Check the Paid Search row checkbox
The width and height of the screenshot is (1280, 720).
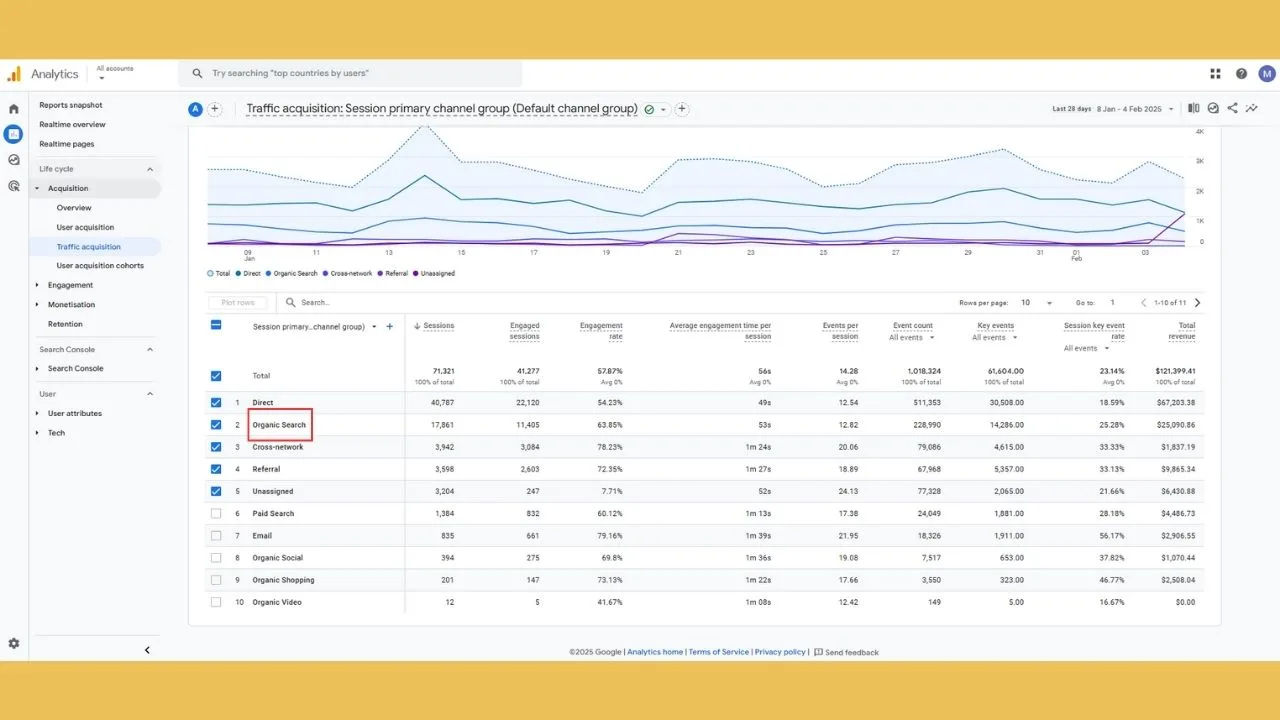click(x=216, y=513)
